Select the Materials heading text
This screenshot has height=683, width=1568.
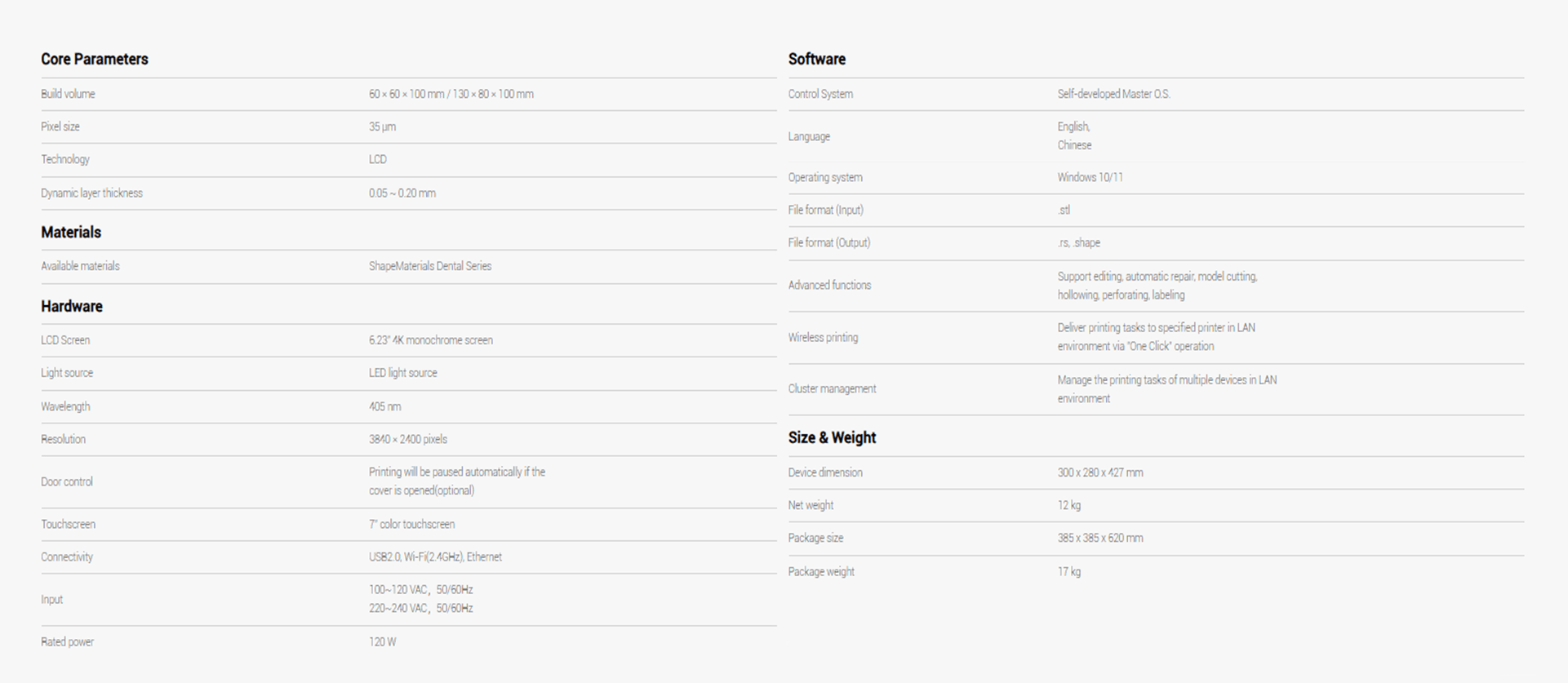[71, 233]
